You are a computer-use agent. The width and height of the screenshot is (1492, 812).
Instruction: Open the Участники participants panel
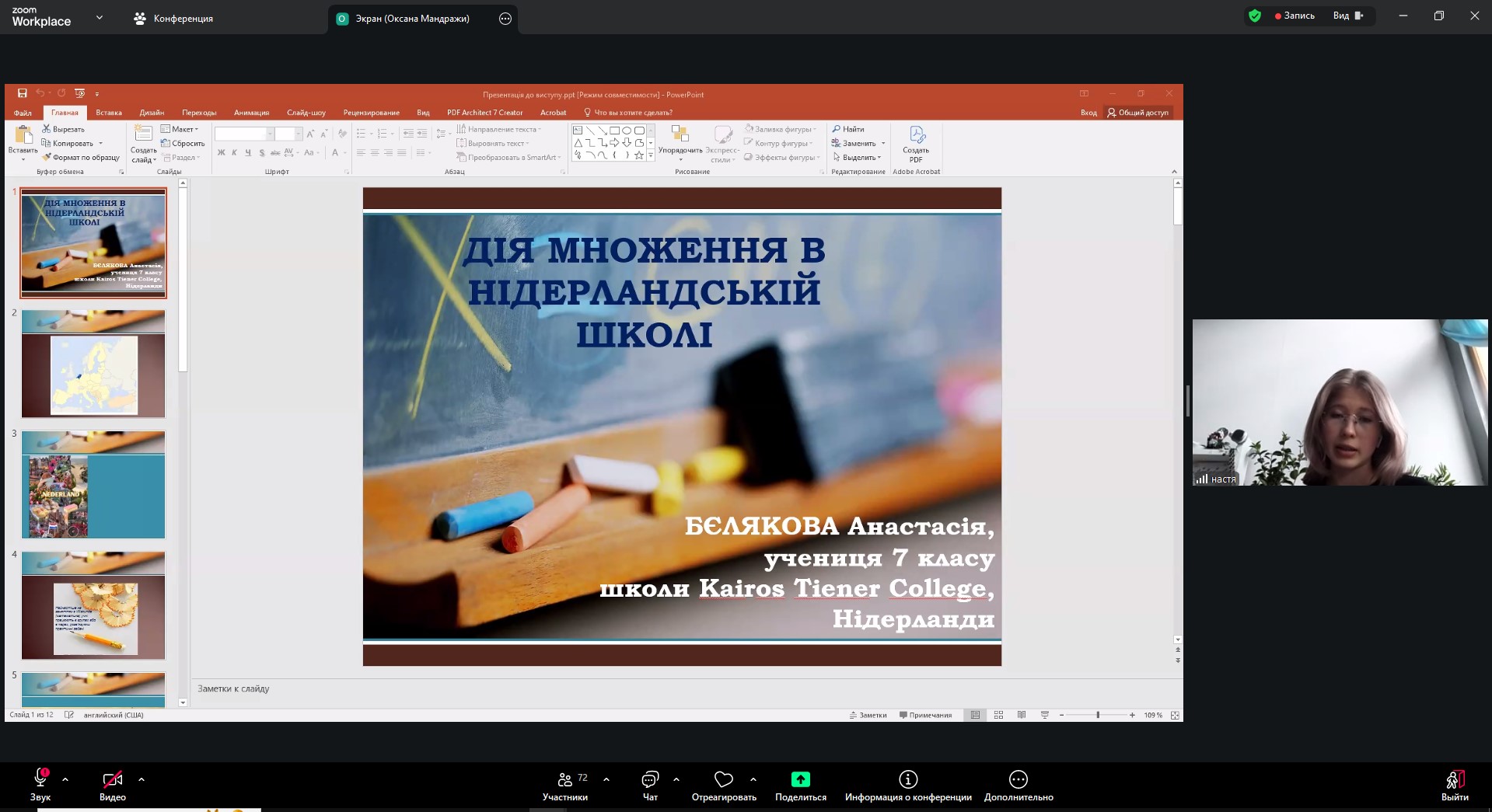point(565,779)
